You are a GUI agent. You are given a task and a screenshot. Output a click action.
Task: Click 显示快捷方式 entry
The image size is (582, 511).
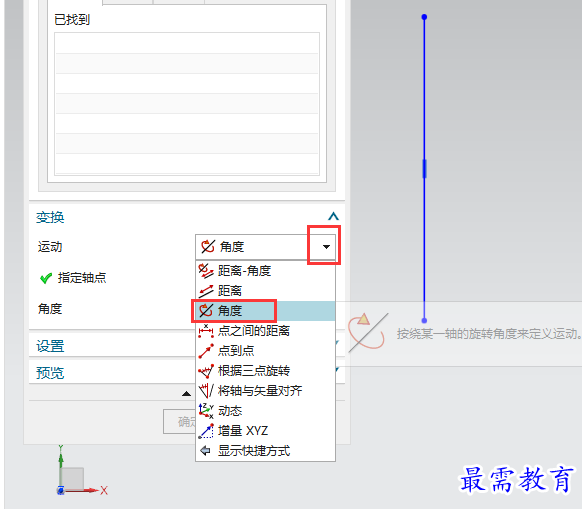point(265,451)
